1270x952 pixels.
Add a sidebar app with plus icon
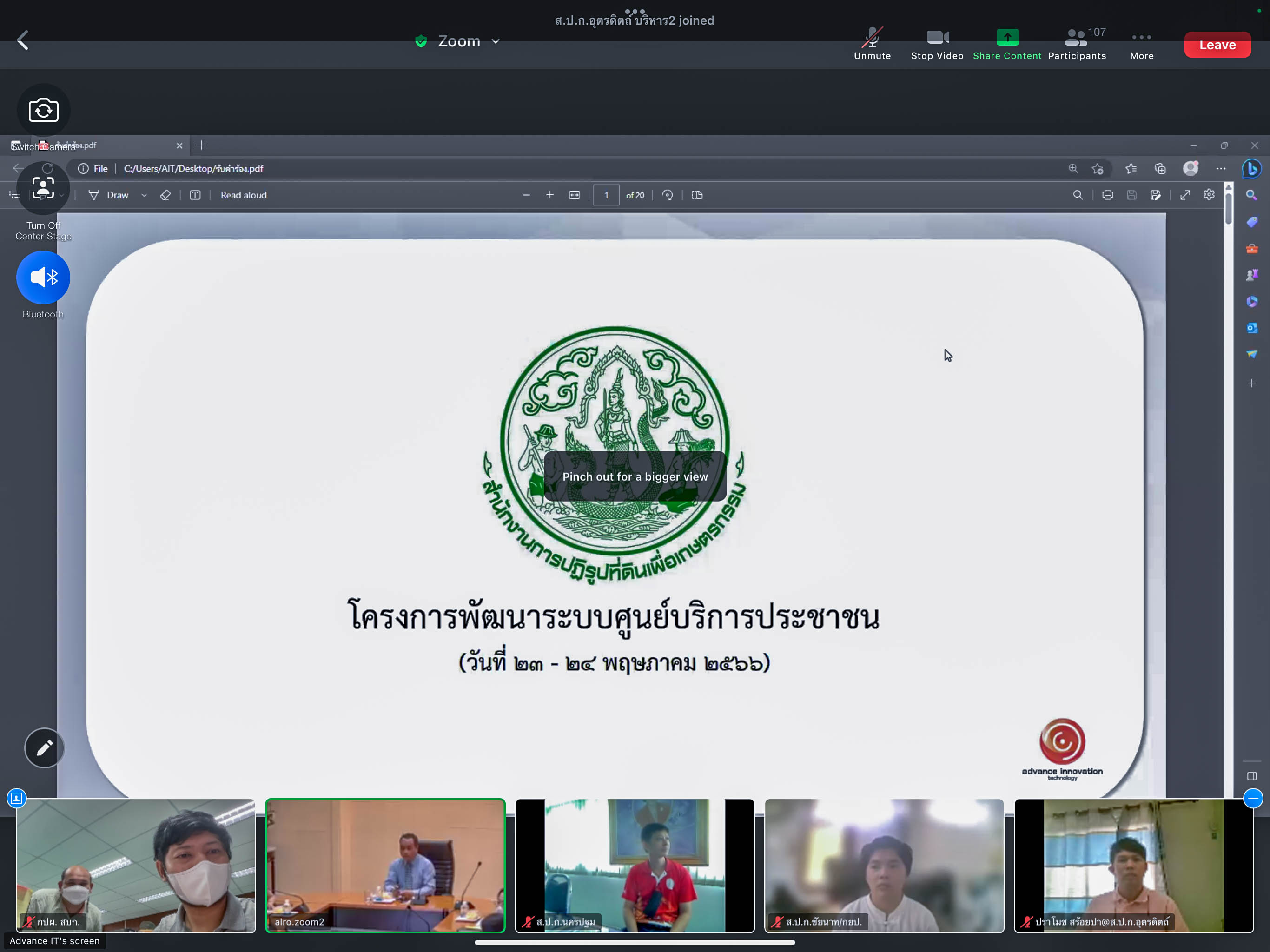click(1251, 383)
